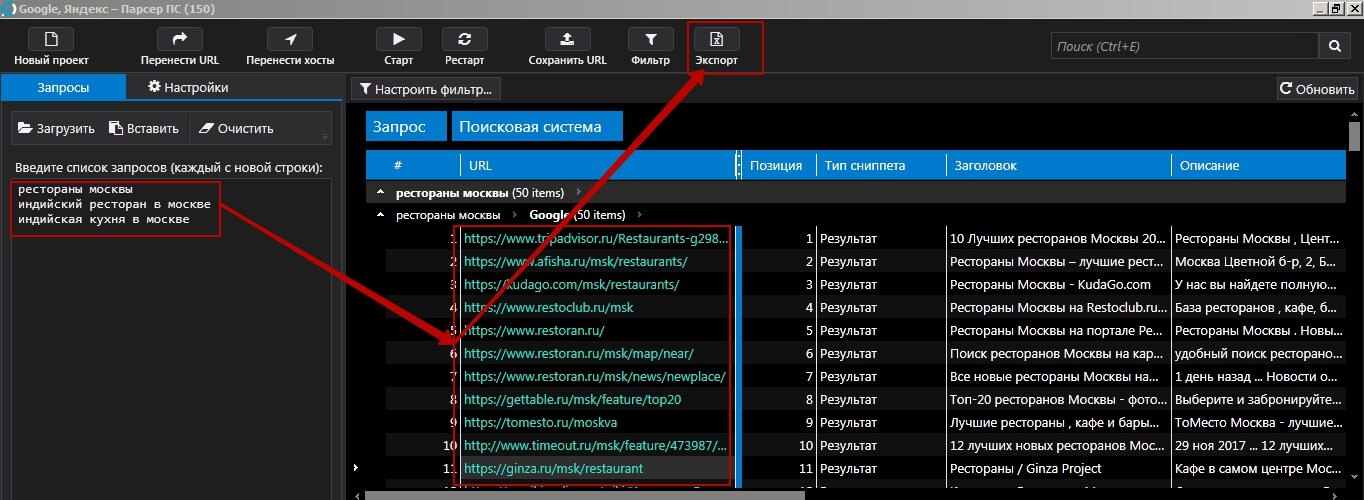Viewport: 1364px width, 500px height.
Task: Sort by the Тип сниппета column header
Action: pyautogui.click(x=880, y=165)
